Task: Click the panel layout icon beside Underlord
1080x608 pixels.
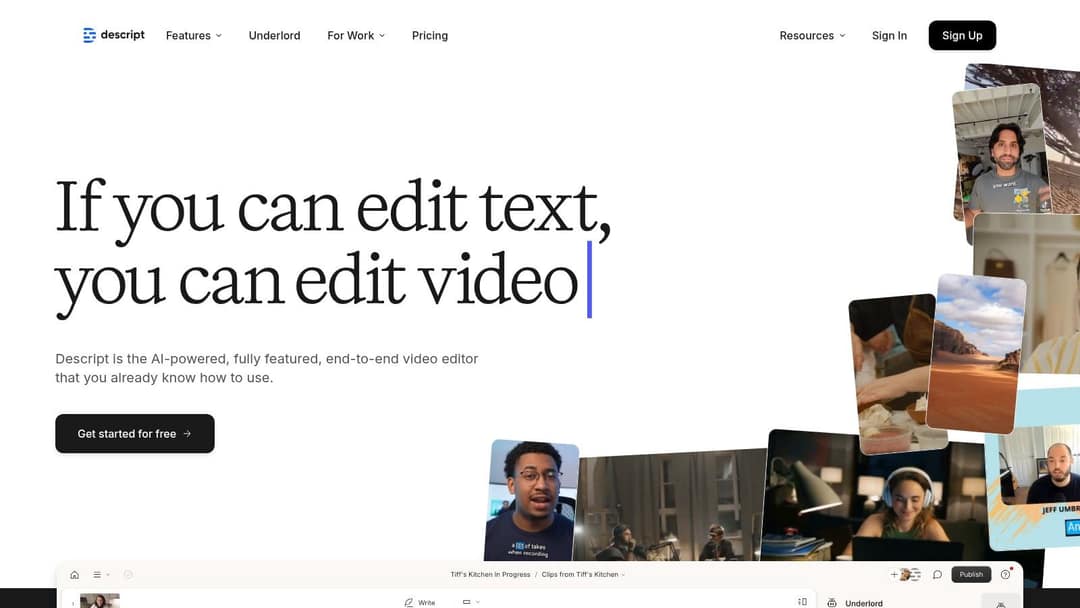Action: (x=802, y=602)
